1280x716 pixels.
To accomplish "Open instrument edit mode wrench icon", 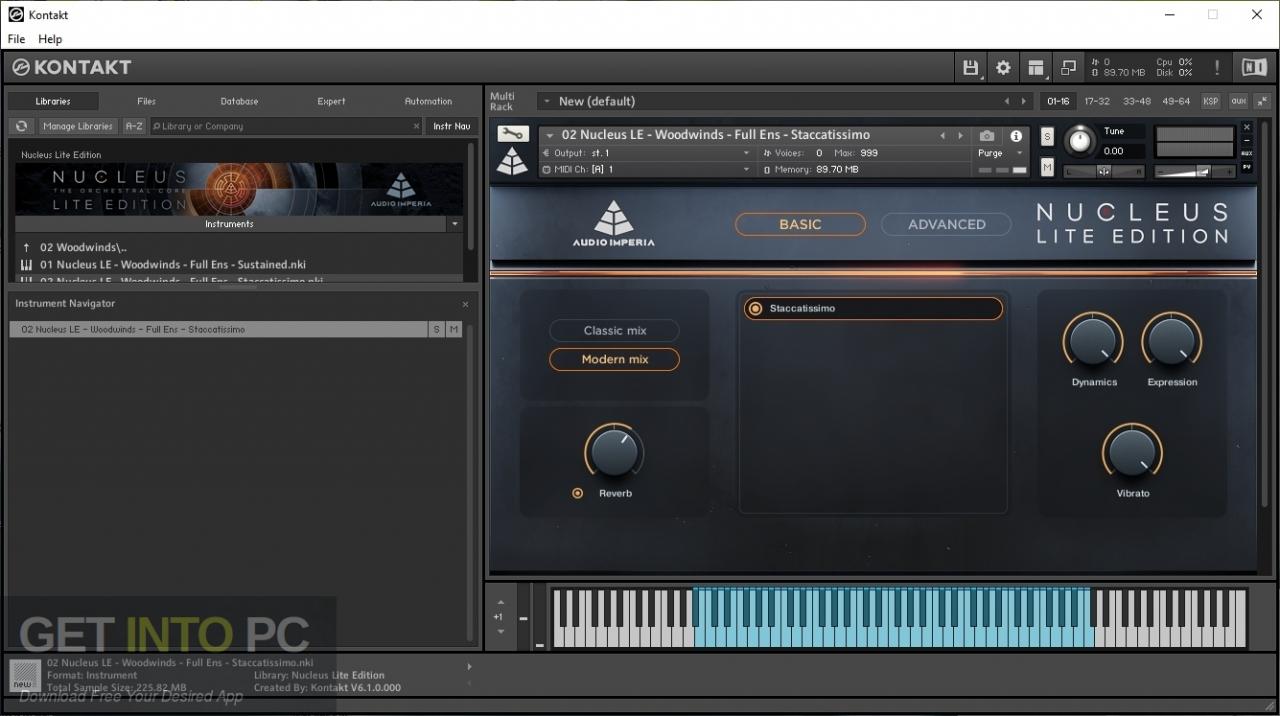I will click(512, 134).
